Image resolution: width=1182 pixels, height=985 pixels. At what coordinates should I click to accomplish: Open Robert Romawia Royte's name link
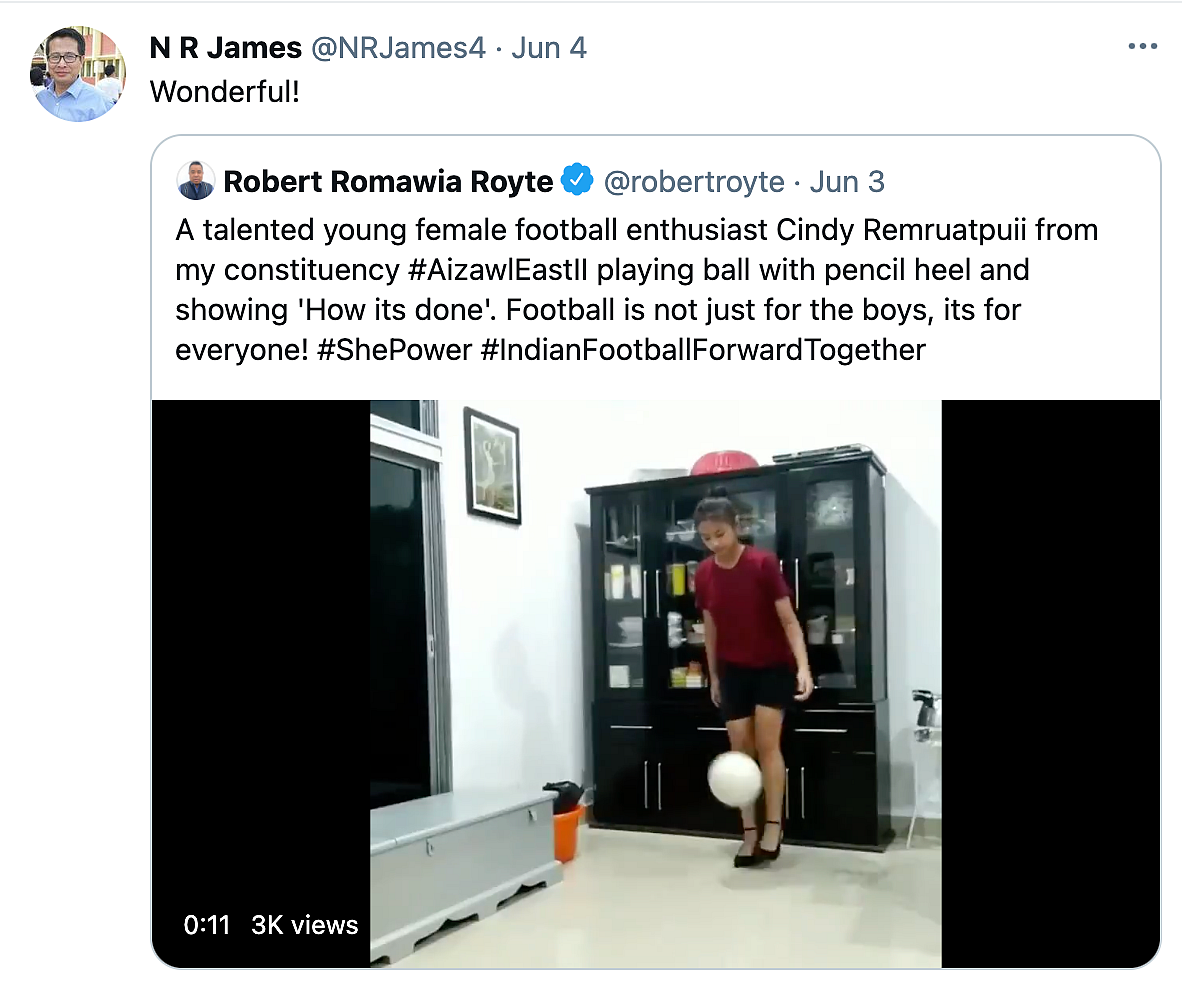388,182
